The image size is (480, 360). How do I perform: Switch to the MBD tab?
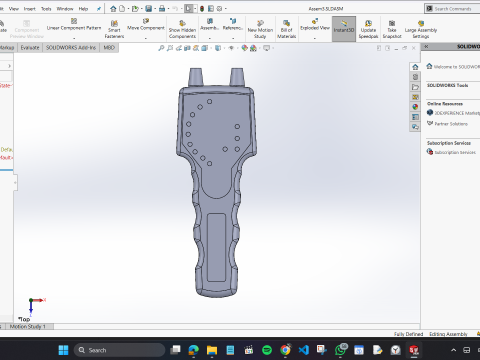[109, 48]
